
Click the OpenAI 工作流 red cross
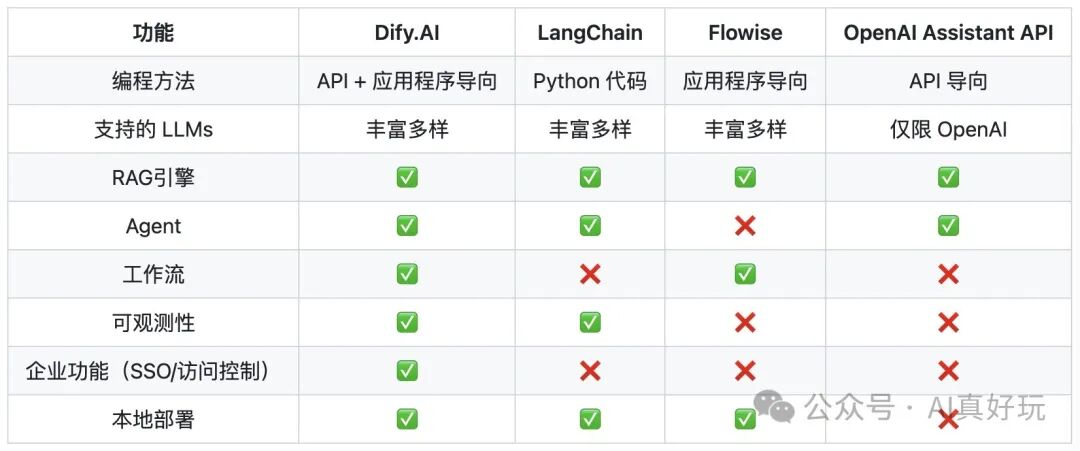(x=948, y=274)
